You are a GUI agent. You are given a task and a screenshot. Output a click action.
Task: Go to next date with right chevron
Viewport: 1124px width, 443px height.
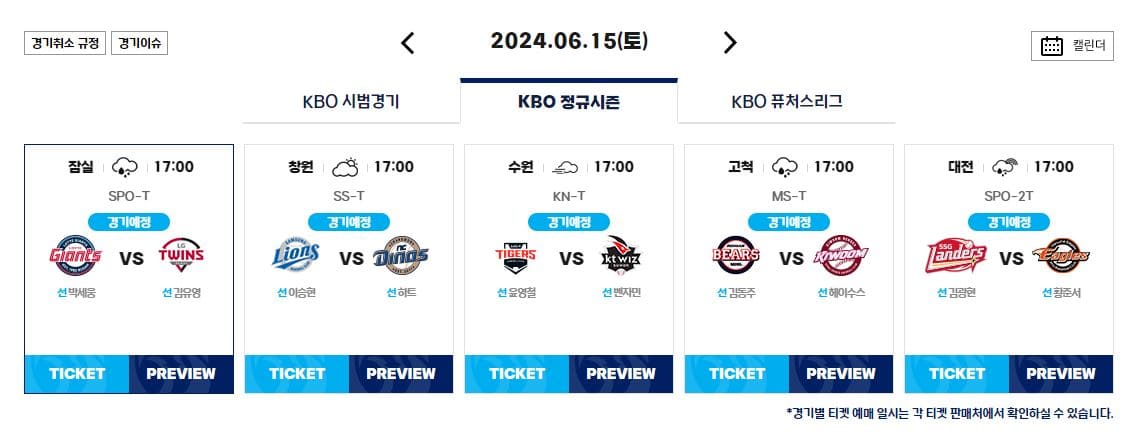coord(730,43)
